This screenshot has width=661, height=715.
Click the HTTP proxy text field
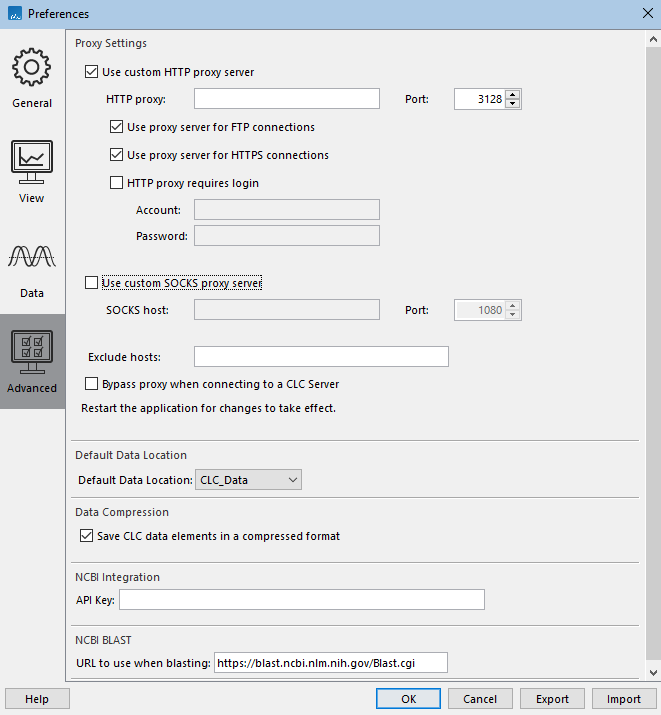pos(287,98)
